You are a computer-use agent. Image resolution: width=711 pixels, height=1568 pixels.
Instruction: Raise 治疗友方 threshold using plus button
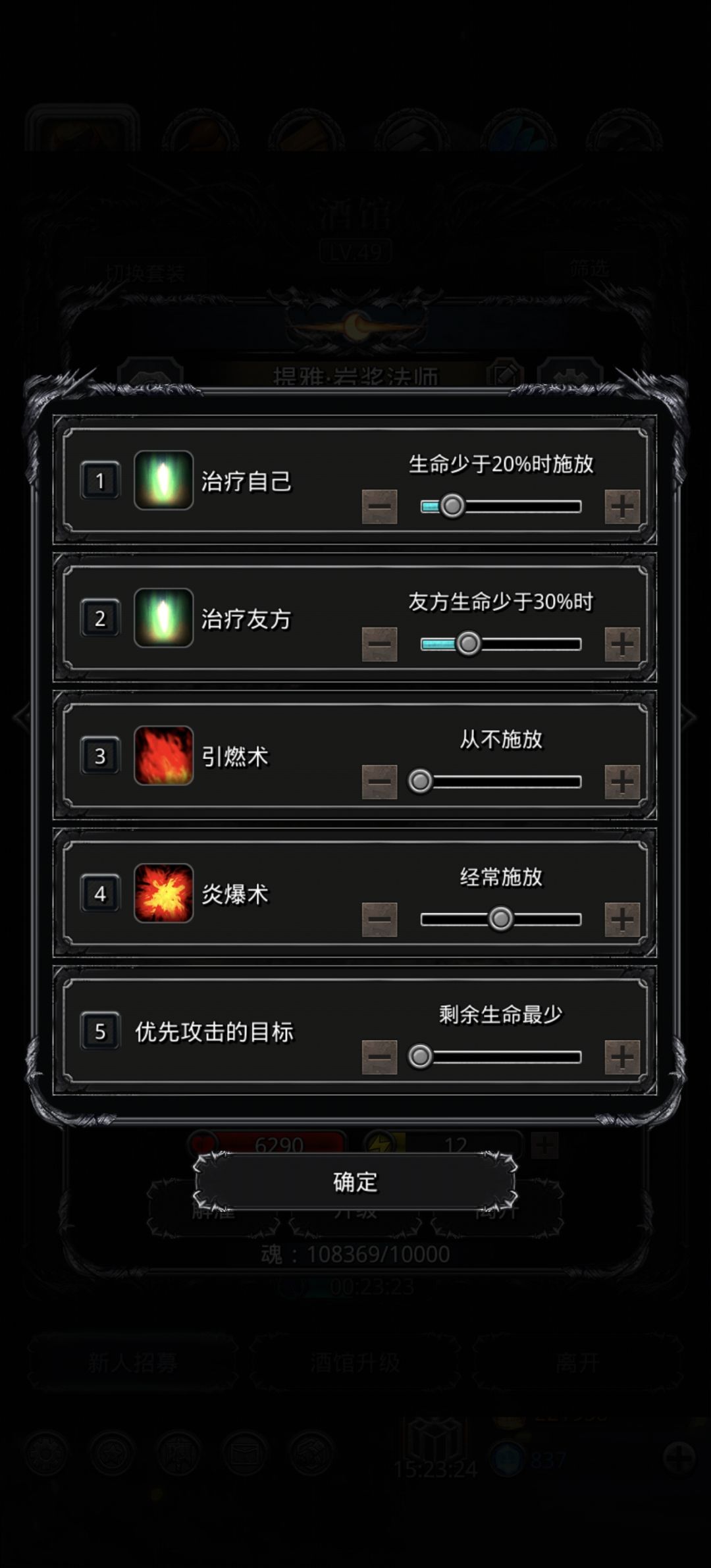[x=622, y=644]
